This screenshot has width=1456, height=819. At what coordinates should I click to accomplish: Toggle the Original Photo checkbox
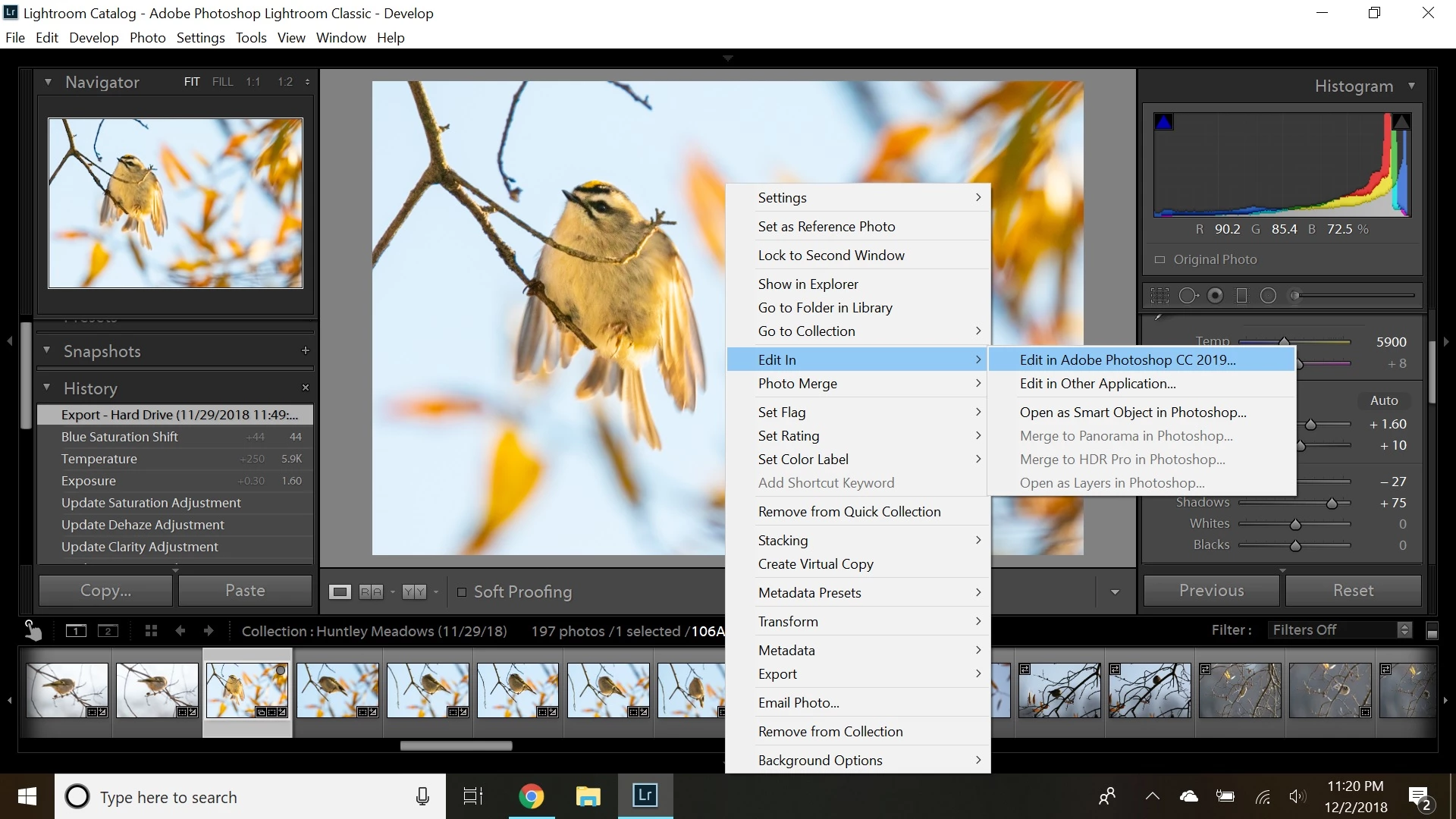(x=1159, y=260)
